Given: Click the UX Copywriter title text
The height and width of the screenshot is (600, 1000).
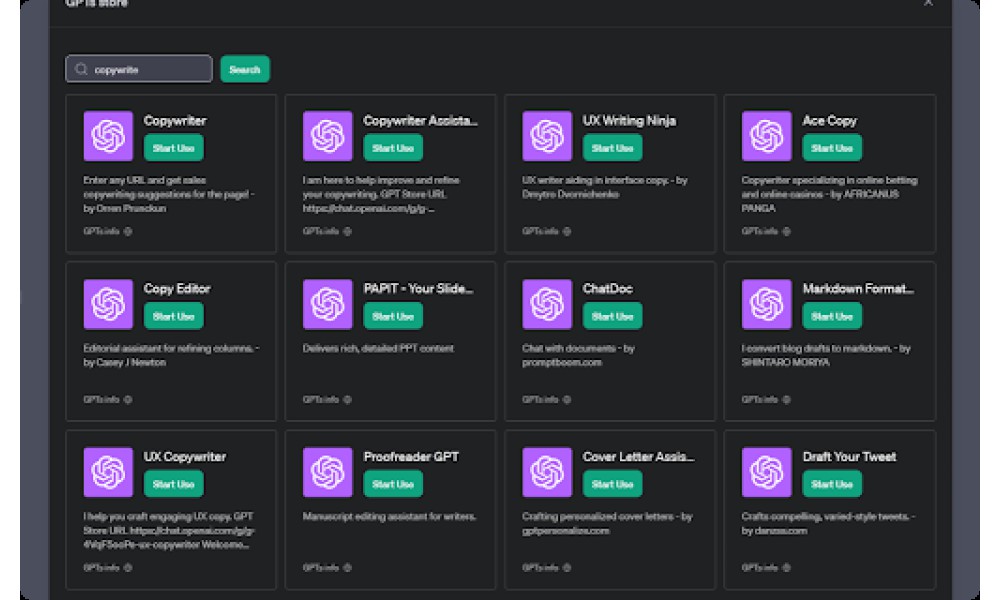Looking at the screenshot, I should (x=185, y=457).
